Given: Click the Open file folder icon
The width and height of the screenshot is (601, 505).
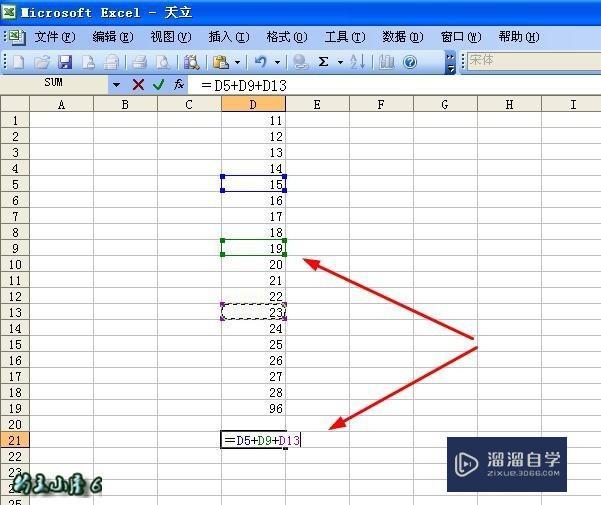Looking at the screenshot, I should pos(42,62).
